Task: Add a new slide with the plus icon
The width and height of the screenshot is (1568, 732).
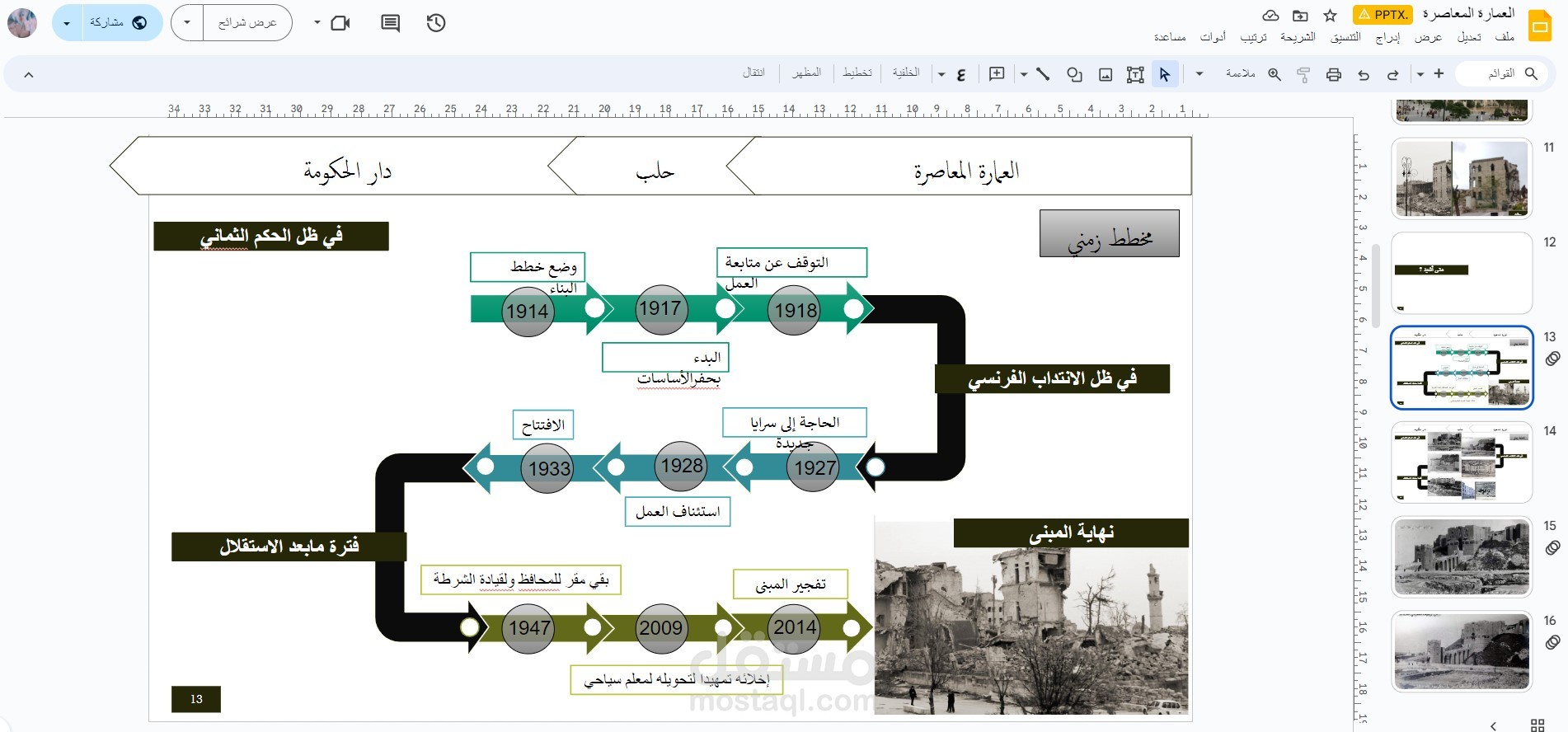Action: (1439, 73)
